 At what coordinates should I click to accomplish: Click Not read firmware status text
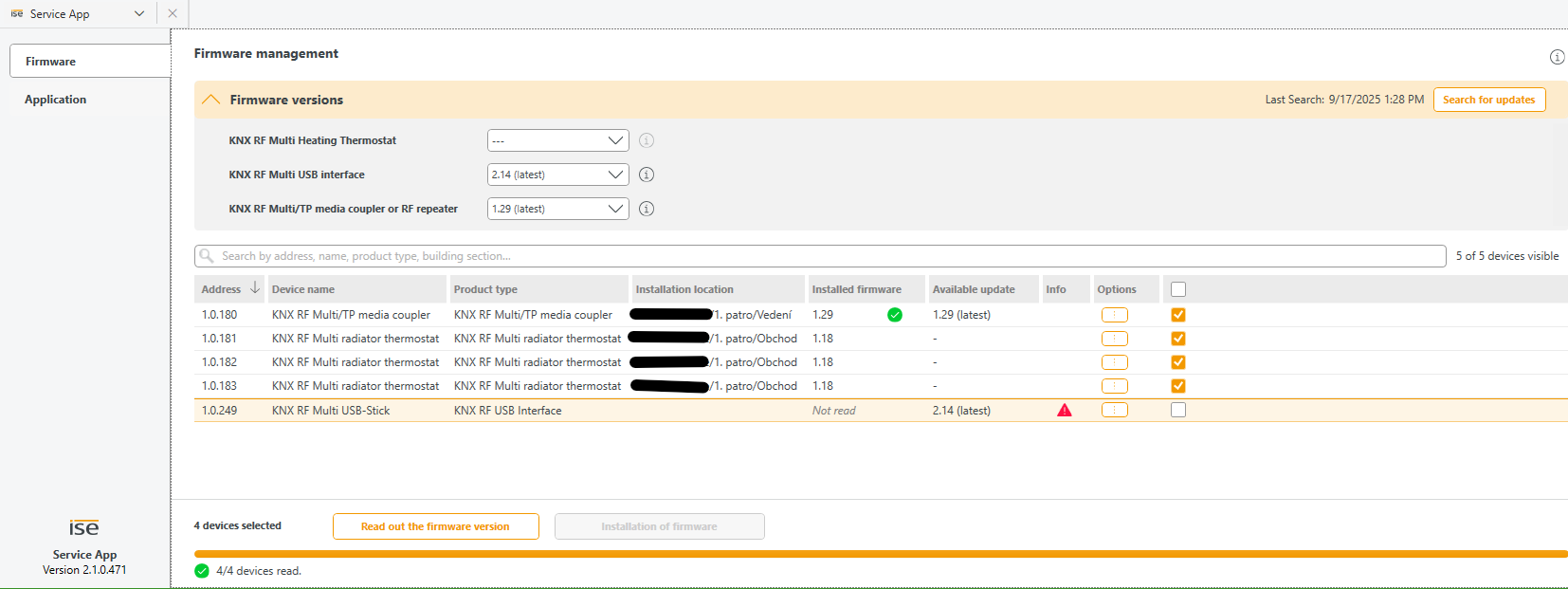click(833, 411)
